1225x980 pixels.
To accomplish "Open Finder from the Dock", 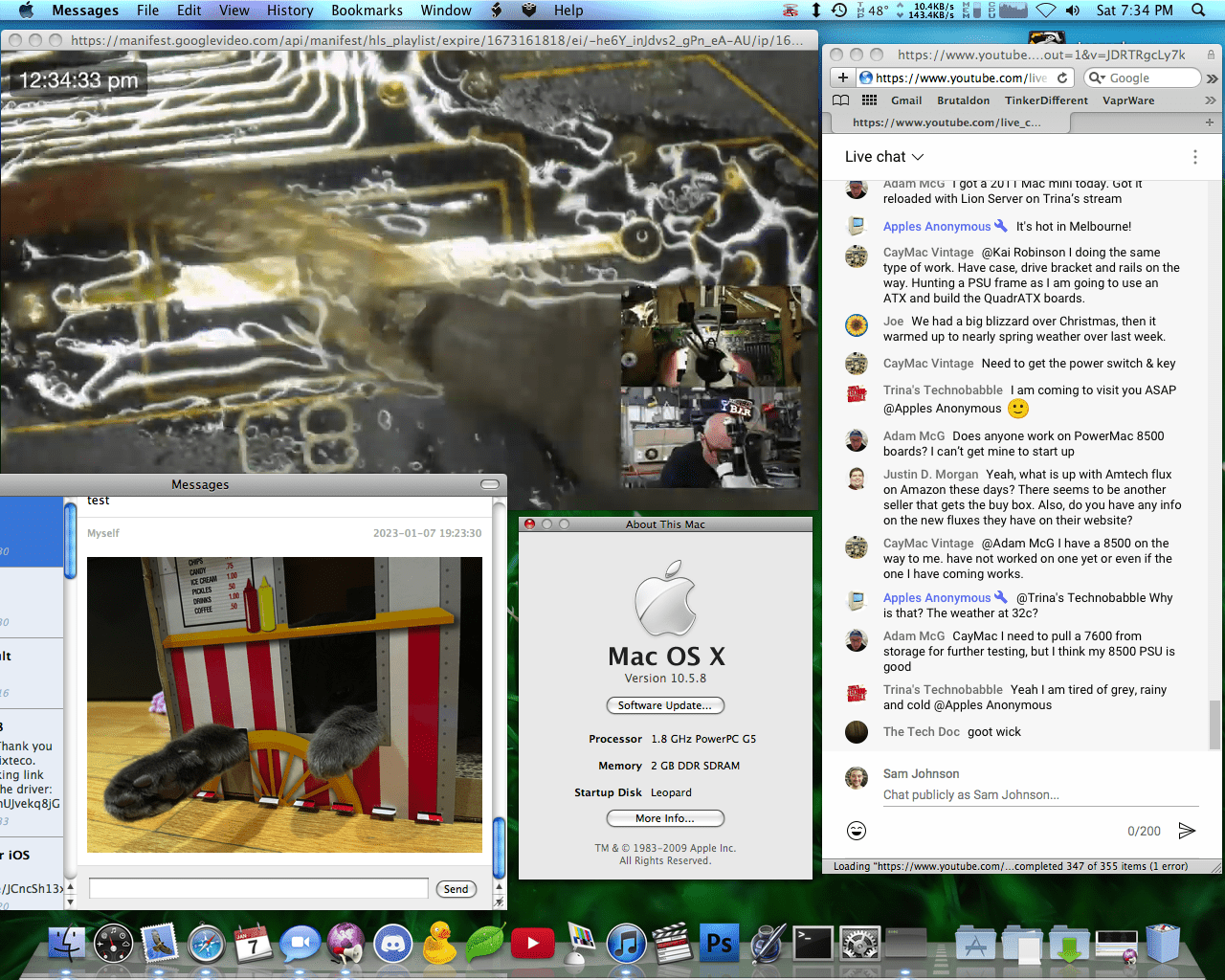I will click(x=68, y=945).
